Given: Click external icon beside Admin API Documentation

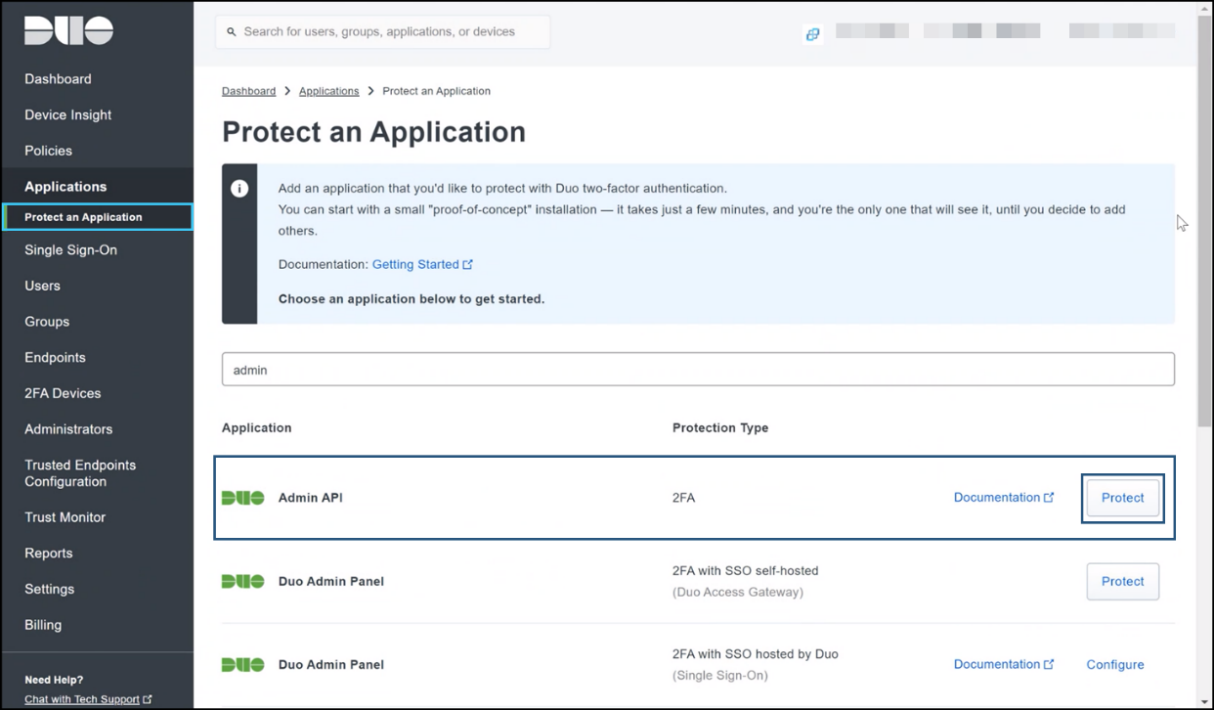Looking at the screenshot, I should pos(1049,498).
